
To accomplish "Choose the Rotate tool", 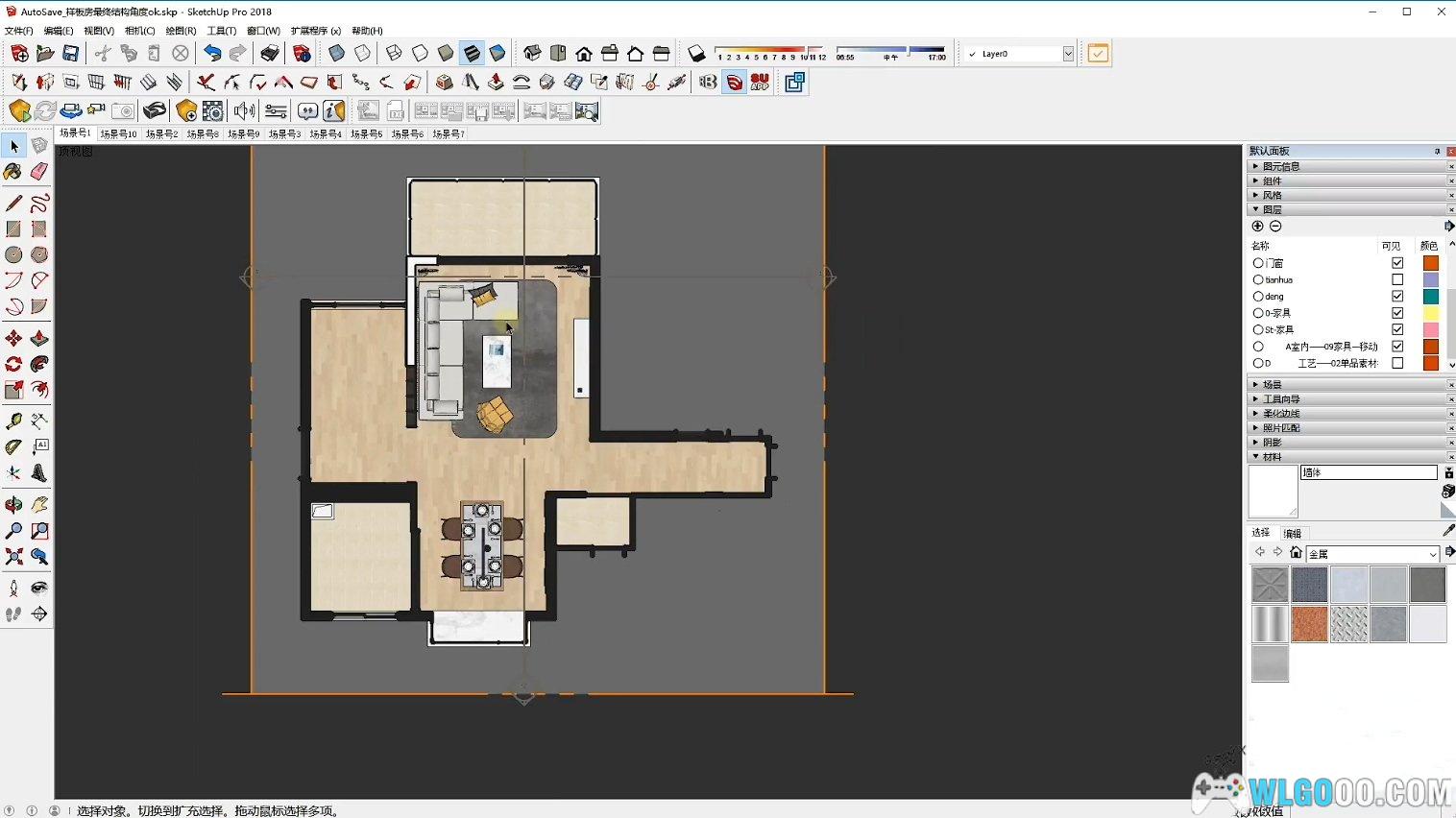I will coord(13,365).
